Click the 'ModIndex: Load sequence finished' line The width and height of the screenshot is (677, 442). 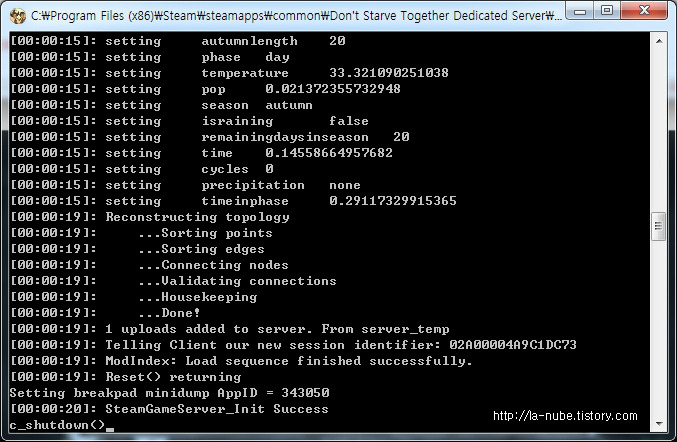coord(241,361)
